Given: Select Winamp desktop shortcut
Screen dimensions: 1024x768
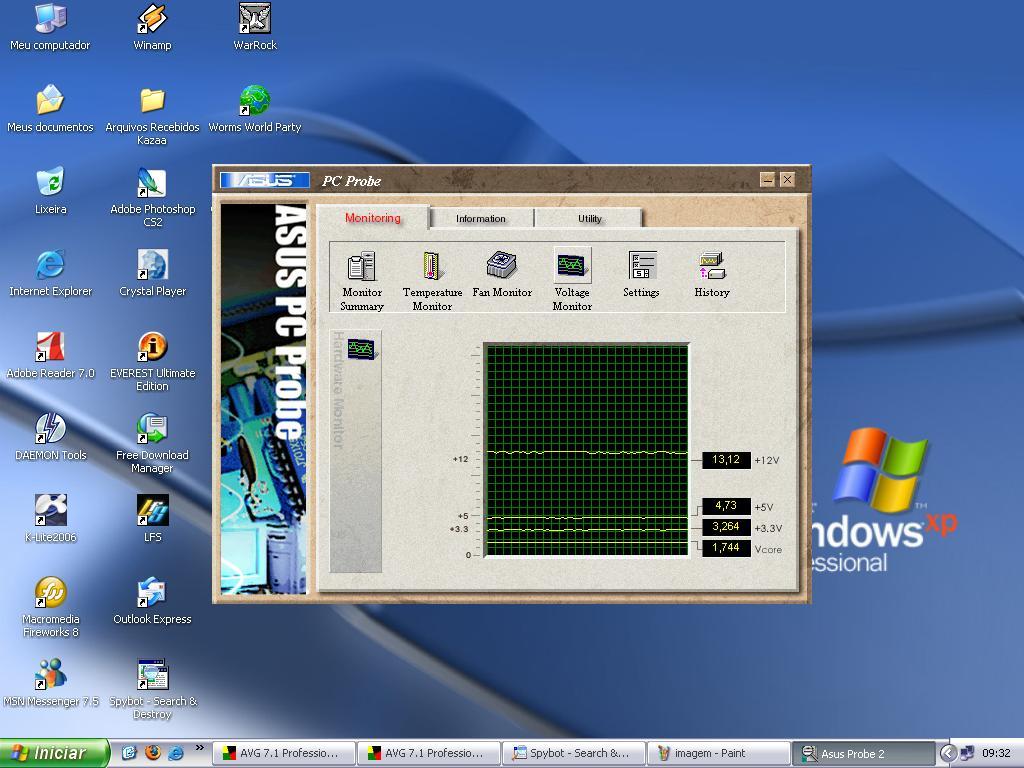Looking at the screenshot, I should click(152, 27).
